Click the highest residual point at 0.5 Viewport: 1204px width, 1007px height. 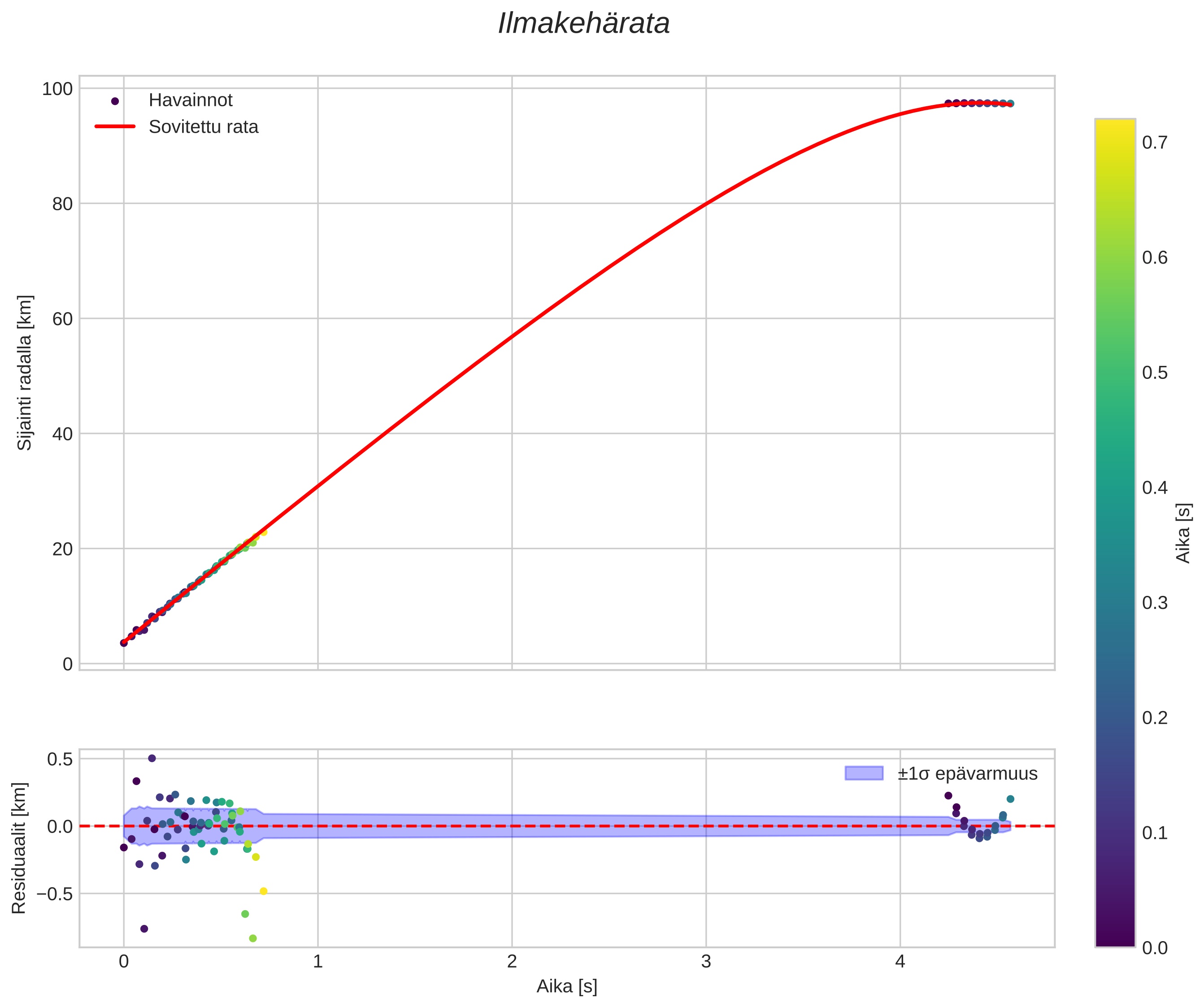tap(152, 758)
